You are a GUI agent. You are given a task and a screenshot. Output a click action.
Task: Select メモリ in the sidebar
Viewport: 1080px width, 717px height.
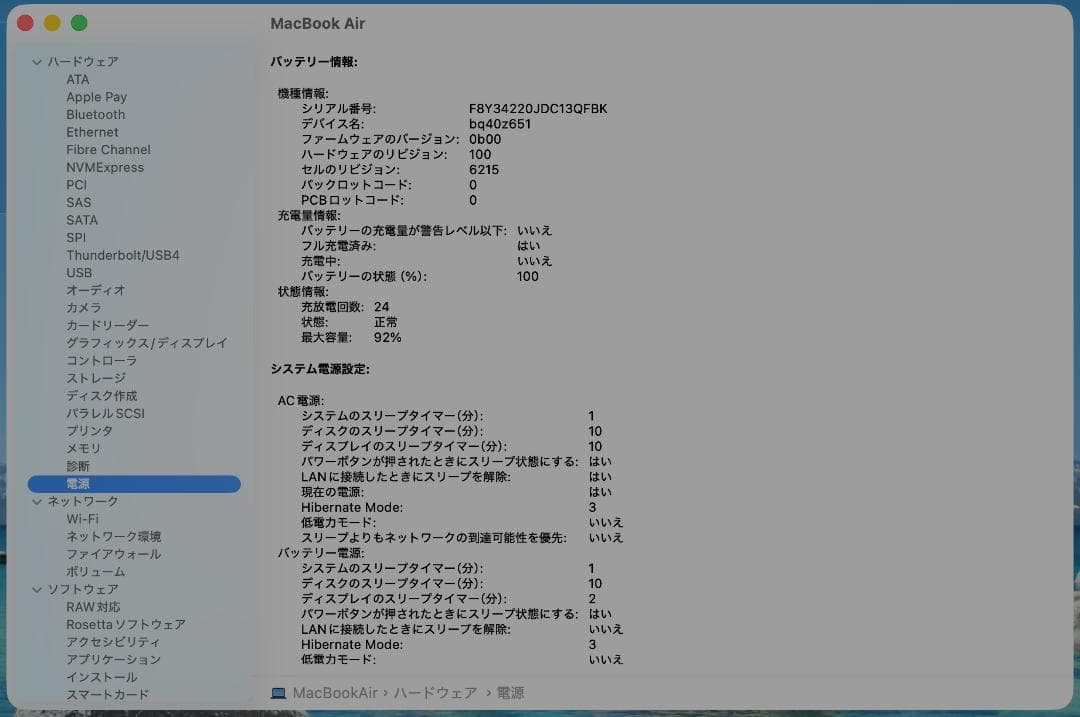tap(82, 448)
